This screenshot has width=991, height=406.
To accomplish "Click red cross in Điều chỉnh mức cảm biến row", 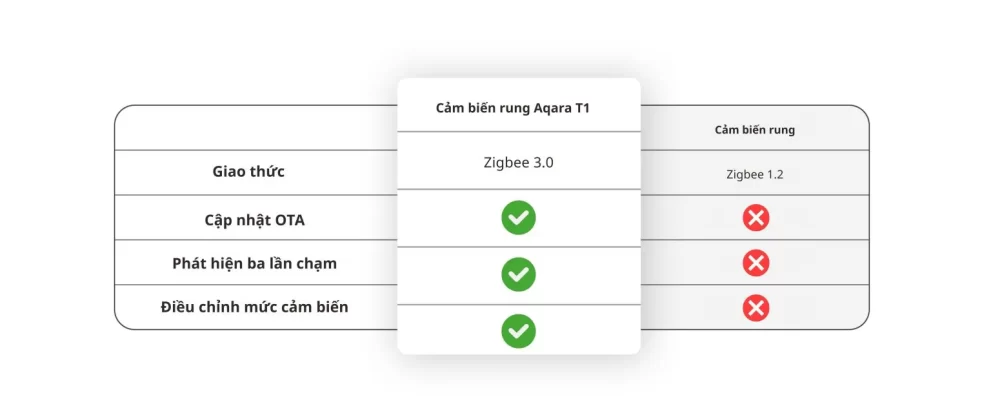I will point(756,308).
